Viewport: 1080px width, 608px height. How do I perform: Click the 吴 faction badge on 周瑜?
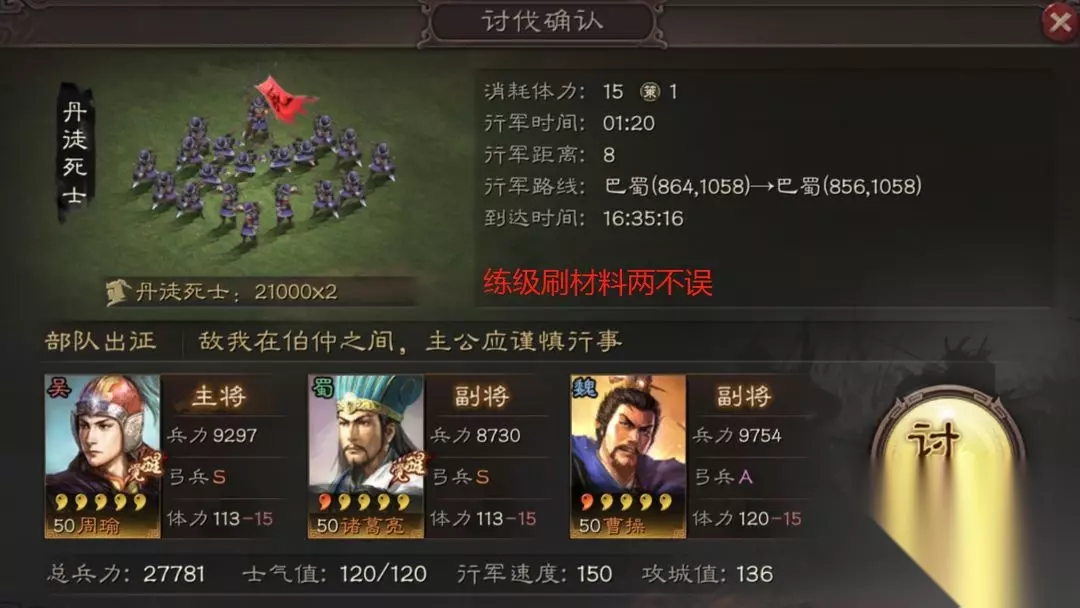pos(58,388)
